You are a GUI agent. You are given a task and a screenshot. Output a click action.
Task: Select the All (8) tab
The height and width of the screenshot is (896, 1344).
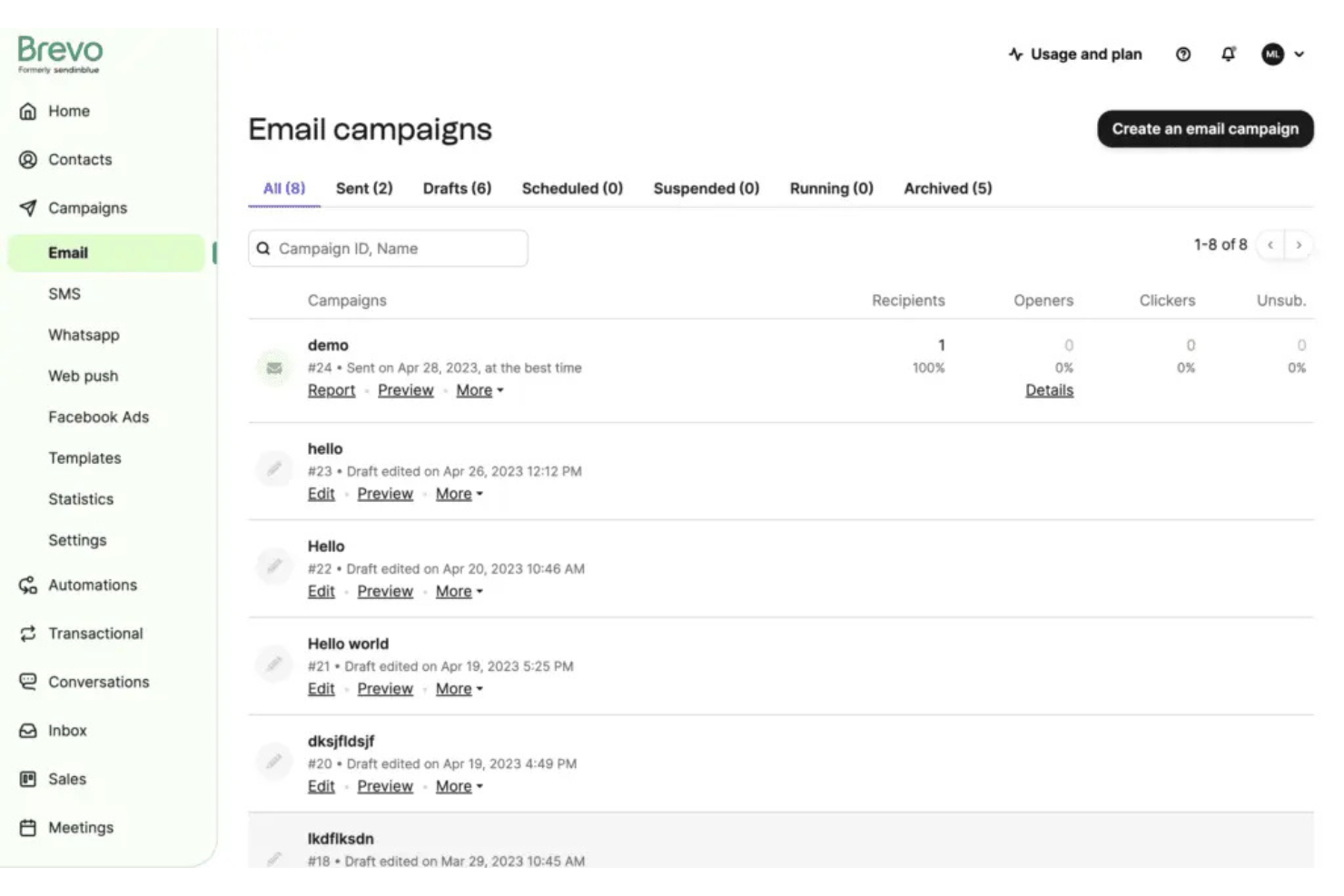[284, 188]
